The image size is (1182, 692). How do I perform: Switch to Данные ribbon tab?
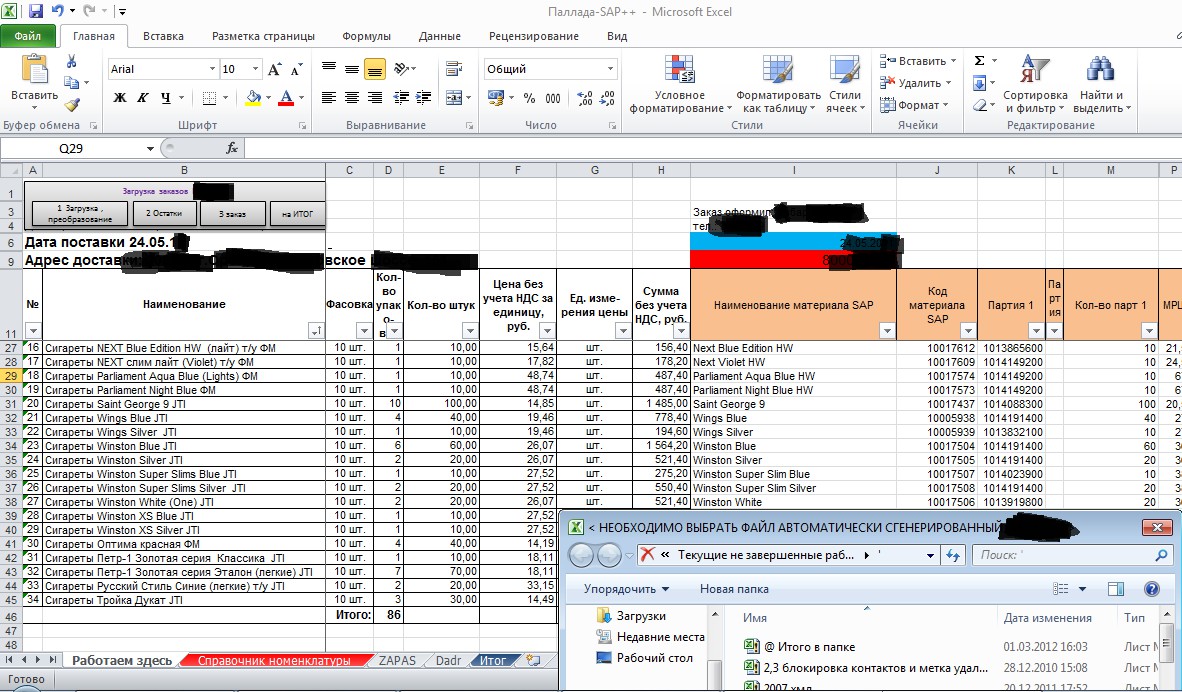(x=439, y=36)
